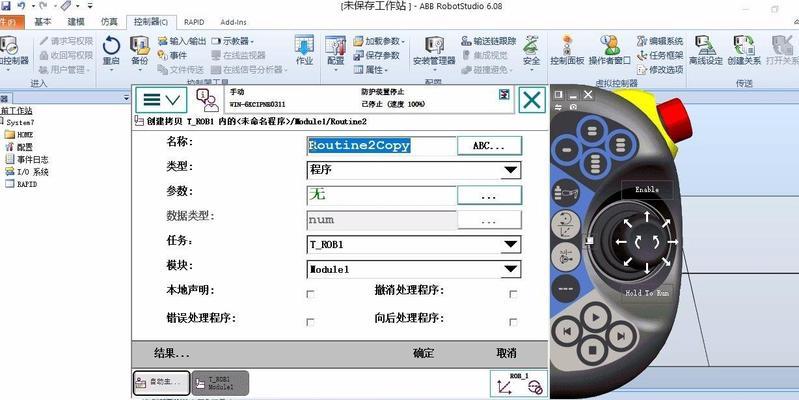799x400 pixels.
Task: Open the 安装管理器 installation manager
Action: tap(434, 50)
